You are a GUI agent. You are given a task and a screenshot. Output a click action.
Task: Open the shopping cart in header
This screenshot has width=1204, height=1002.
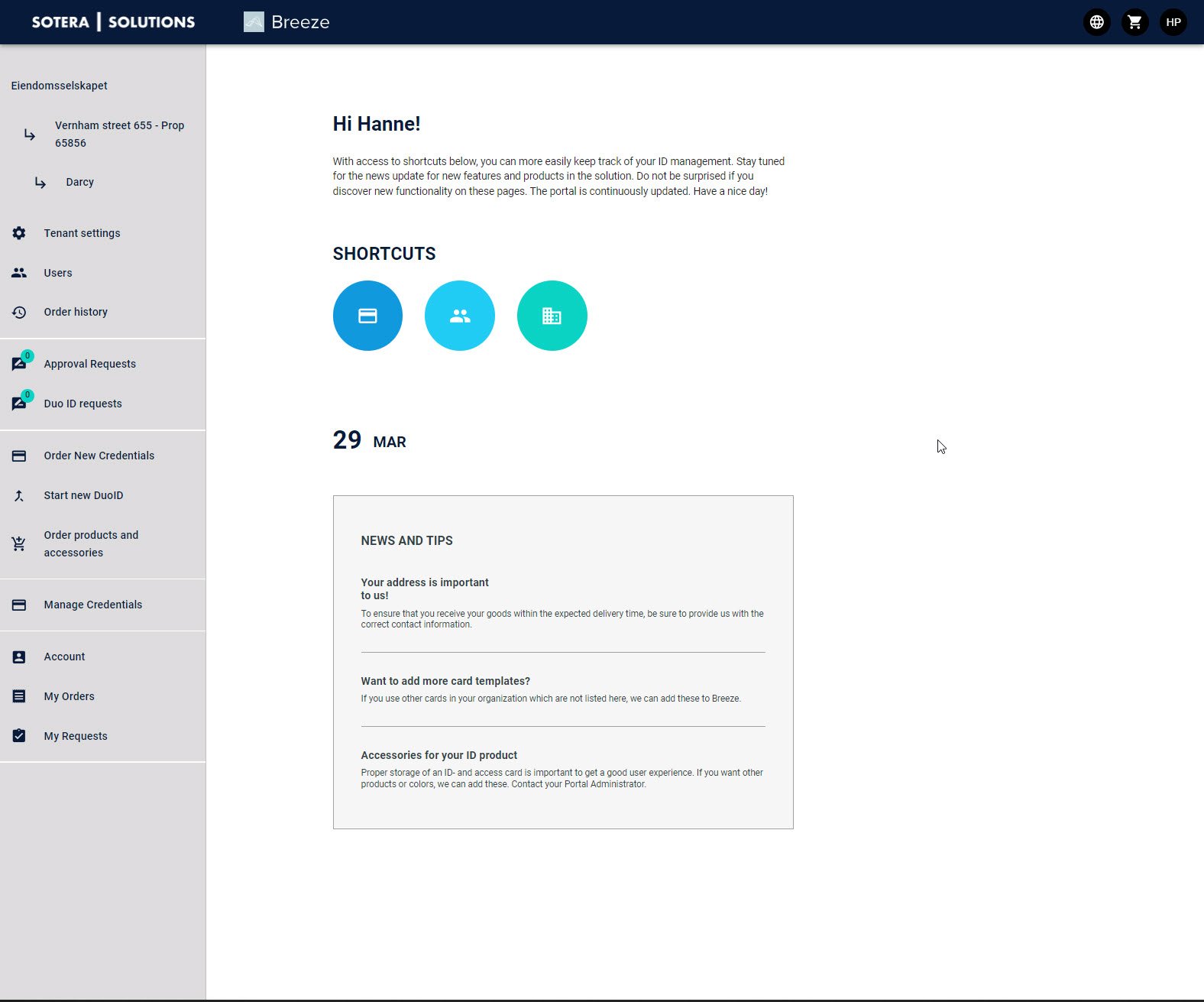[1134, 22]
